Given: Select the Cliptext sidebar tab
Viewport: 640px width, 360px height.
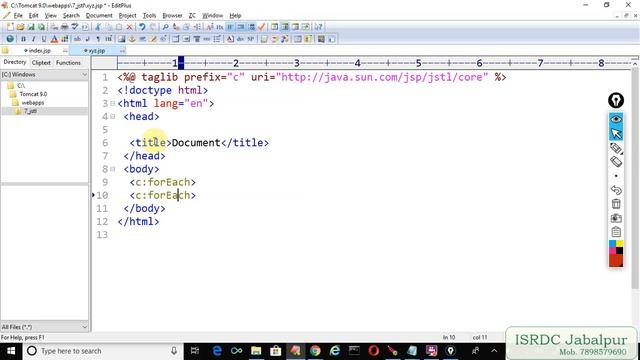Looking at the screenshot, I should [x=41, y=62].
